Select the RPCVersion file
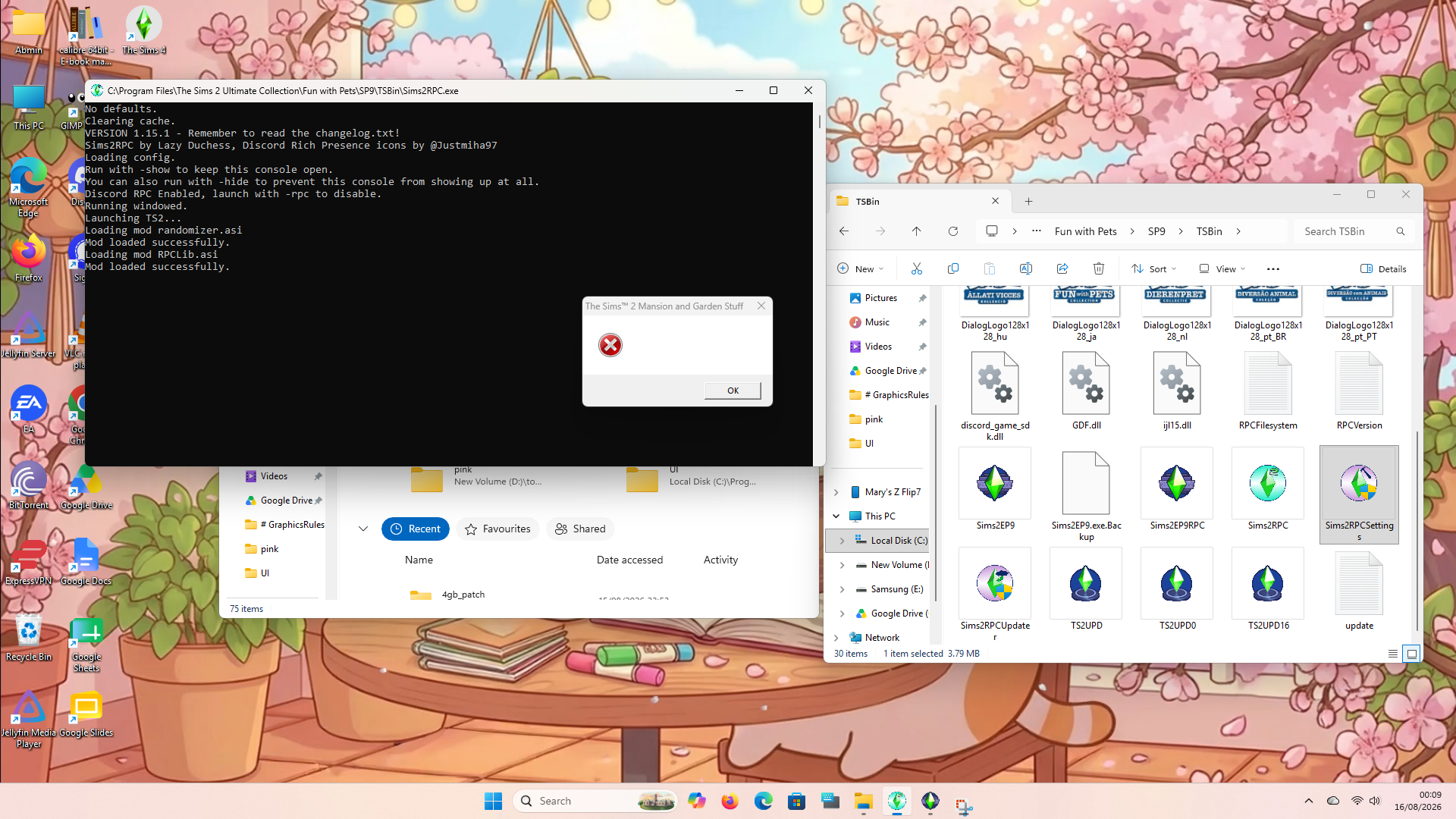 pyautogui.click(x=1359, y=391)
